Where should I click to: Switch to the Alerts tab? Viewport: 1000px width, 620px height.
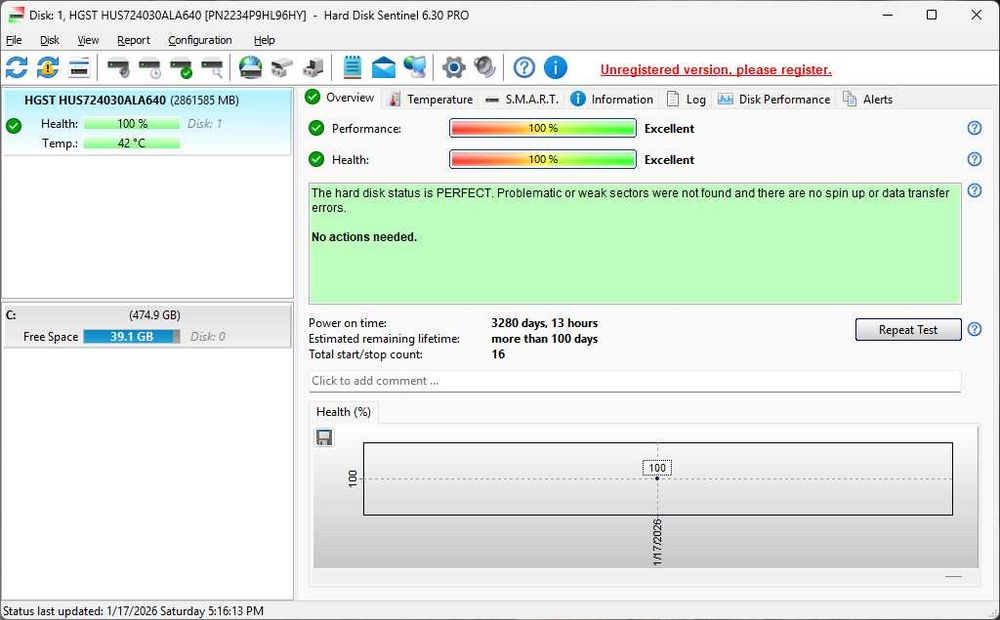[868, 100]
